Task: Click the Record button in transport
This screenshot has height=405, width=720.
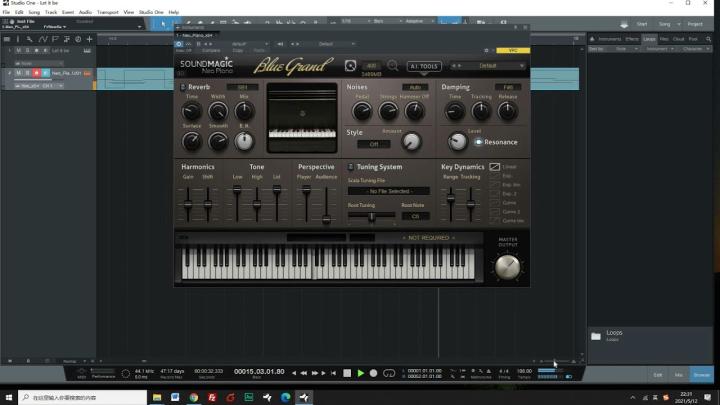Action: point(373,373)
